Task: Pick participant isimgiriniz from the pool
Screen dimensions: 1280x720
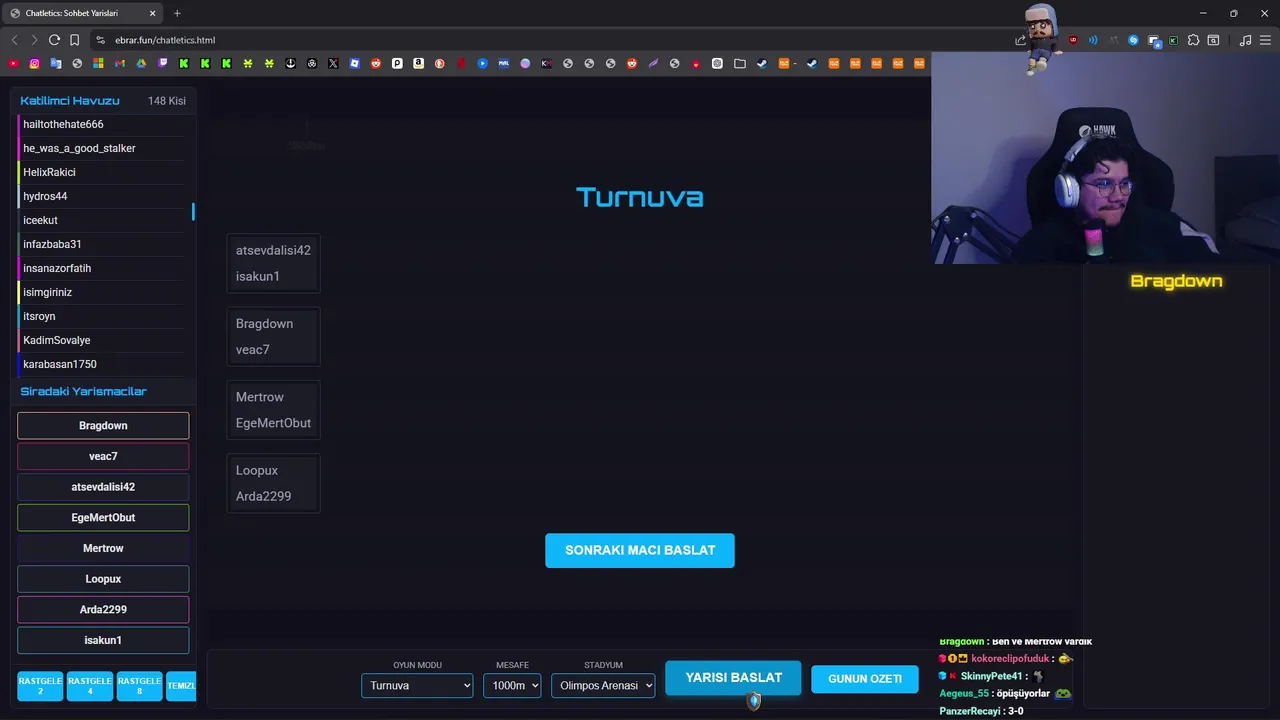Action: [103, 292]
